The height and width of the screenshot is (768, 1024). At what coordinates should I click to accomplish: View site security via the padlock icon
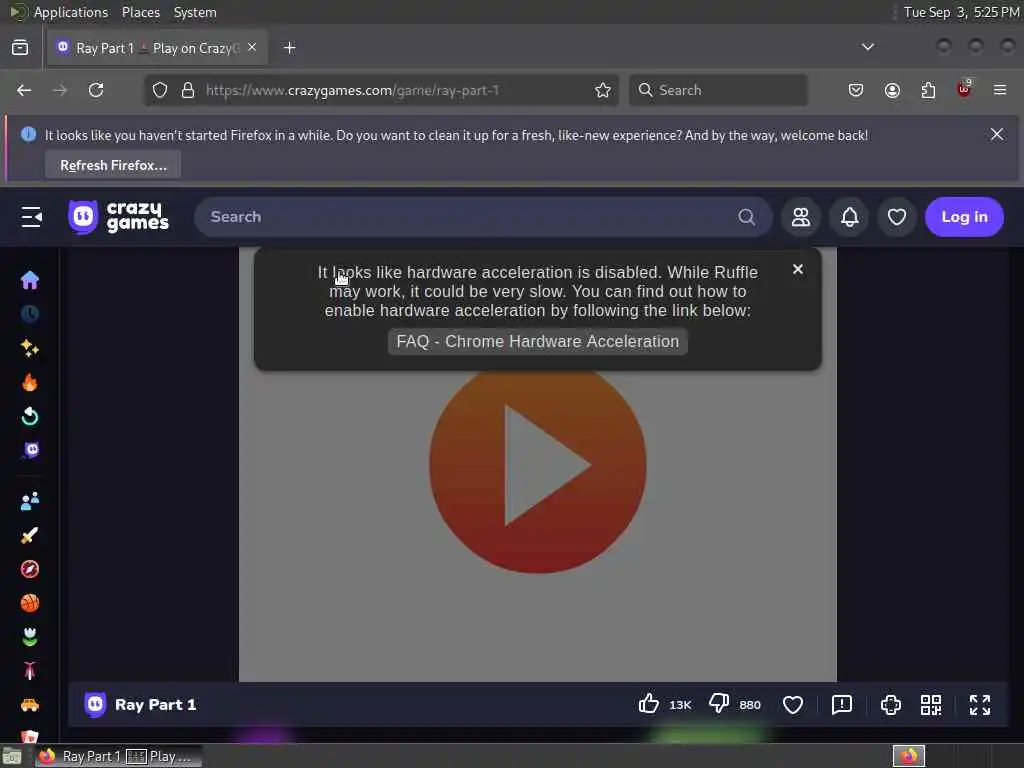click(188, 90)
